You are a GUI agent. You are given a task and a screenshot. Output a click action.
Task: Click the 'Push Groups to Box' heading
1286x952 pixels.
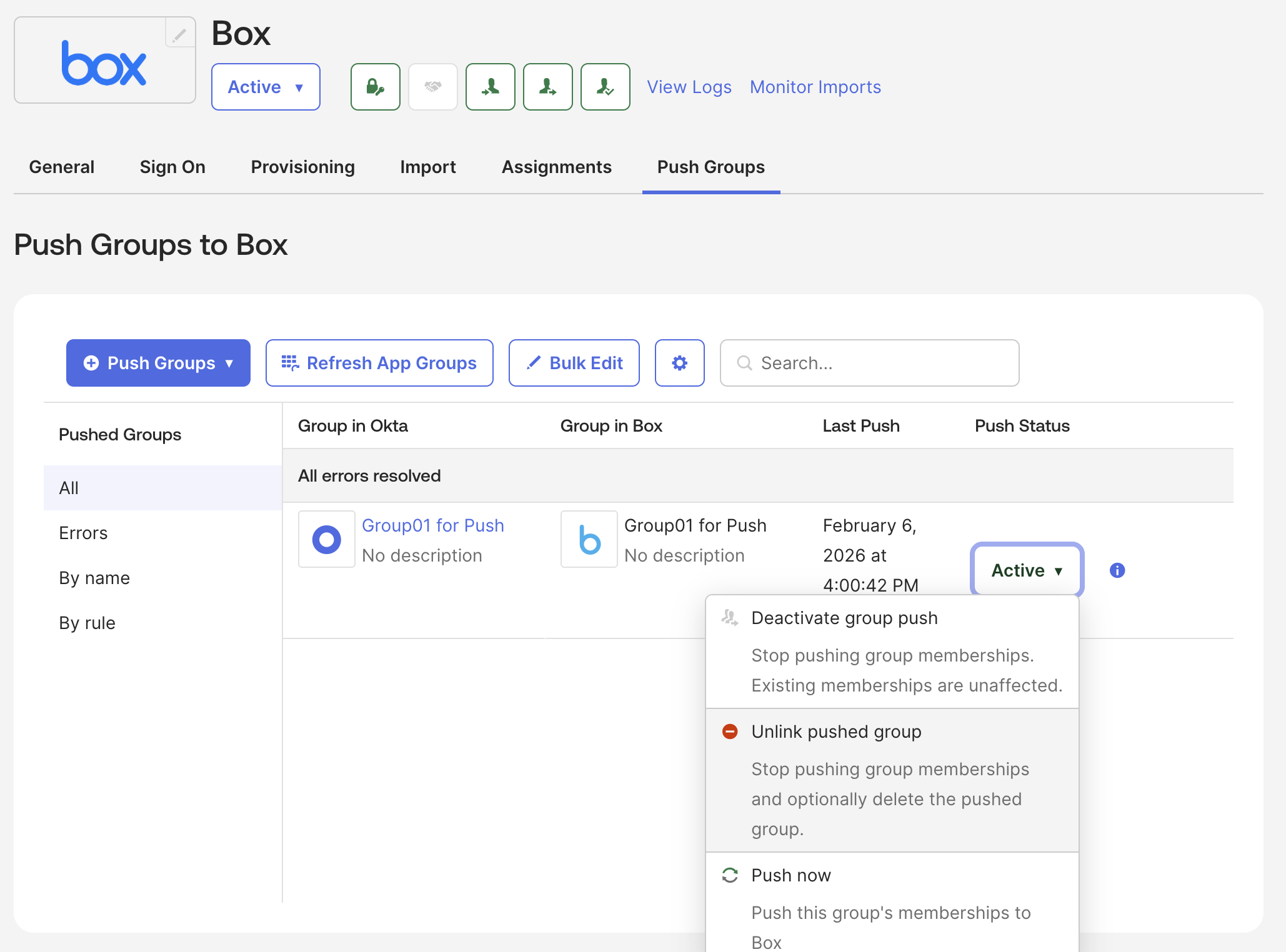pyautogui.click(x=151, y=244)
